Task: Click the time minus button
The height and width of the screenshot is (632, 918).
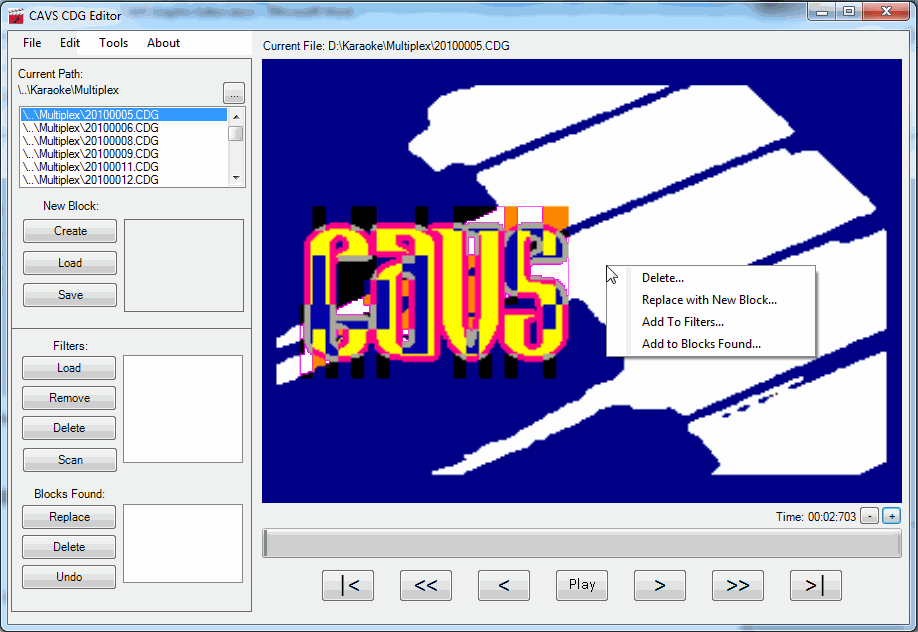Action: (870, 516)
